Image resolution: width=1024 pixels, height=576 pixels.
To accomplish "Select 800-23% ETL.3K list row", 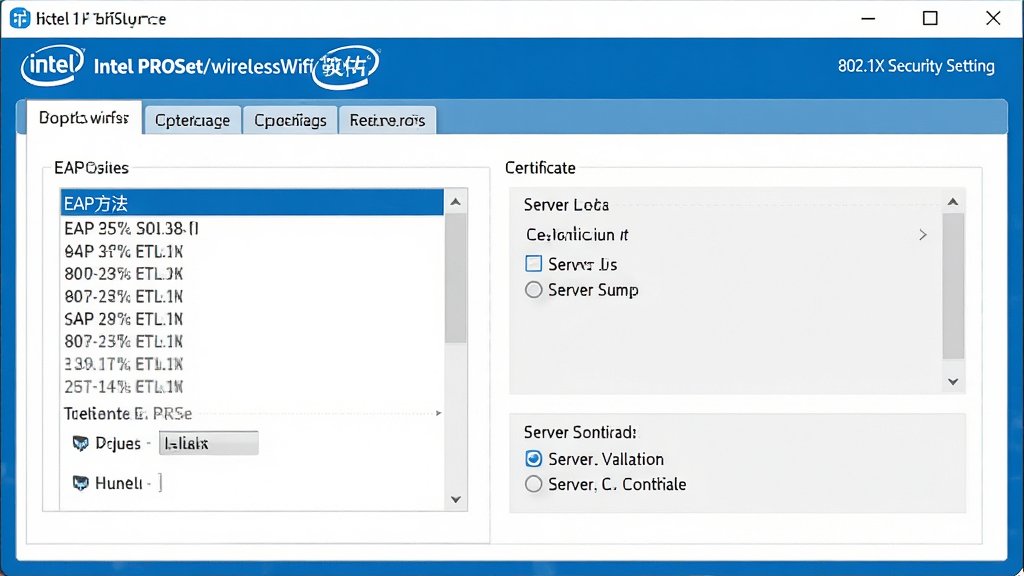I will point(252,274).
